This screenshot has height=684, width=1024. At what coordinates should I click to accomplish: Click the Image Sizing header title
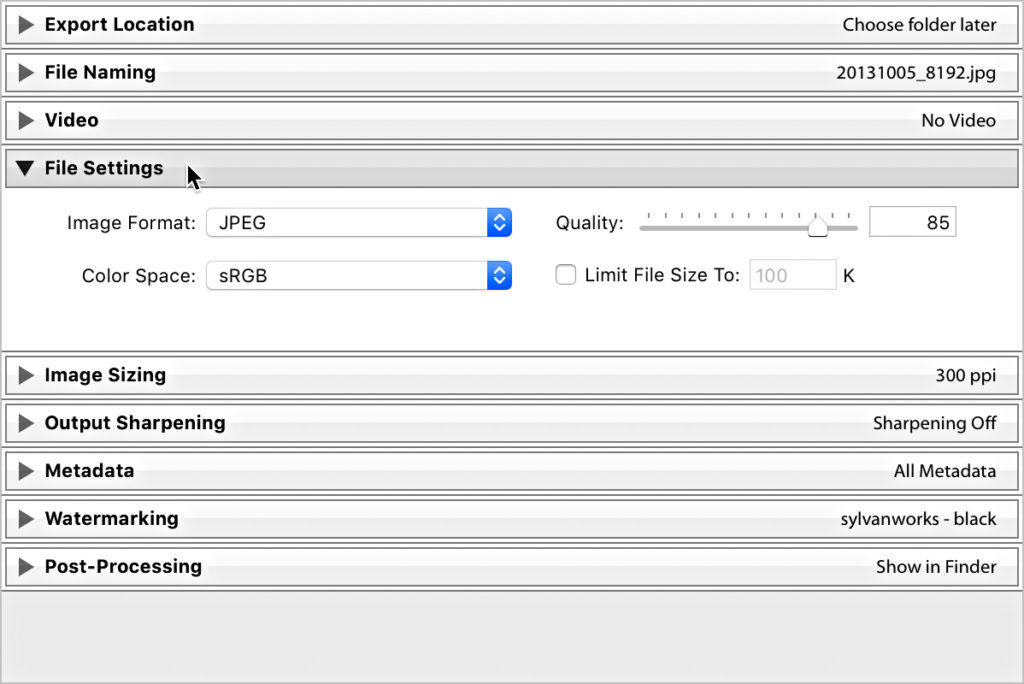[x=105, y=375]
